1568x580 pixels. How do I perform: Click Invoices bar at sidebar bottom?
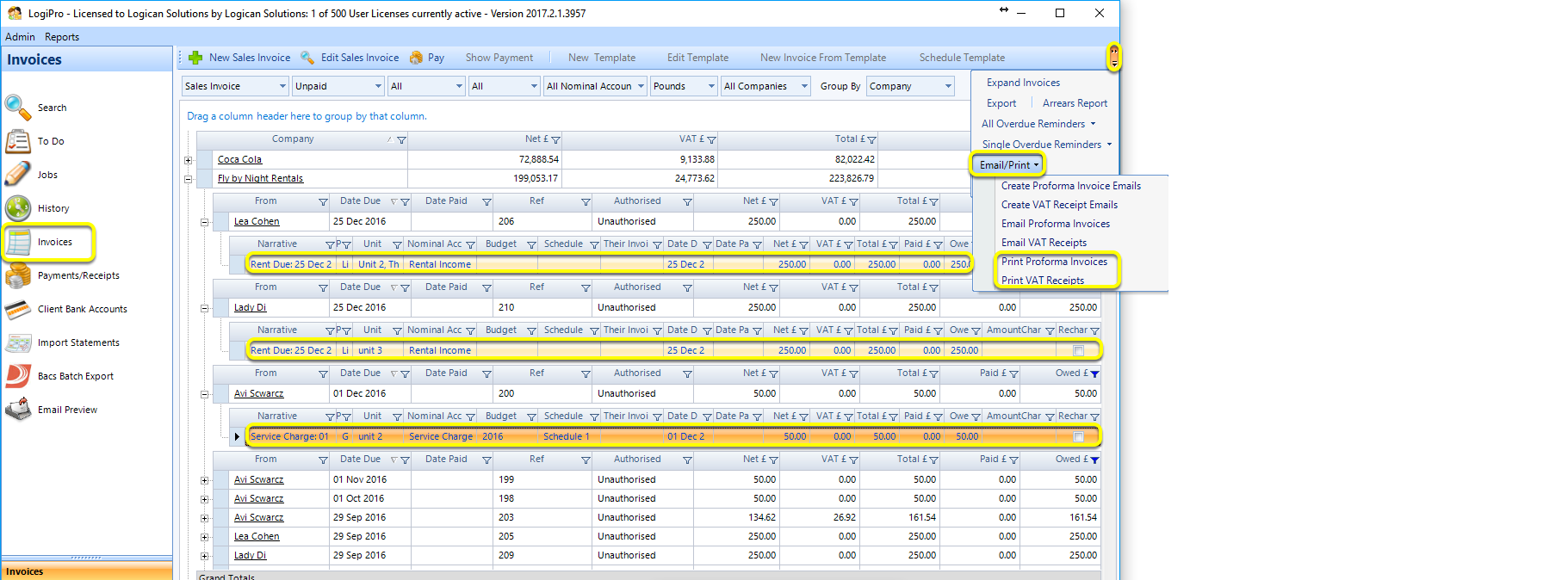tap(87, 571)
